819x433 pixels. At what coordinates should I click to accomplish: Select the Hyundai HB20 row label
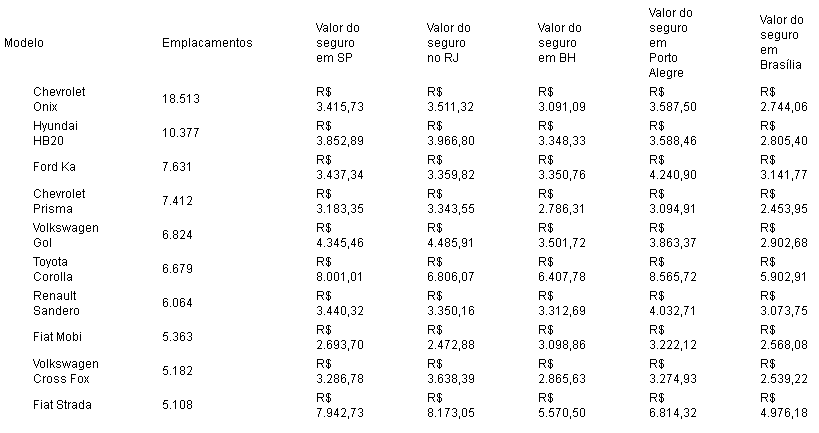click(x=56, y=133)
